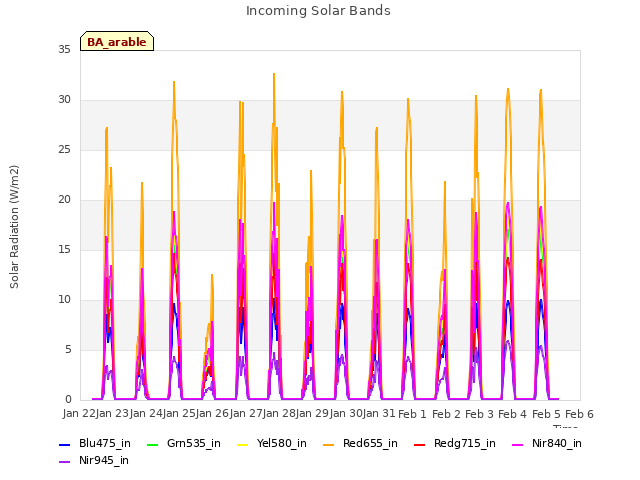
Task: Click the Feb 3 x-axis tick label
Action: pyautogui.click(x=479, y=414)
